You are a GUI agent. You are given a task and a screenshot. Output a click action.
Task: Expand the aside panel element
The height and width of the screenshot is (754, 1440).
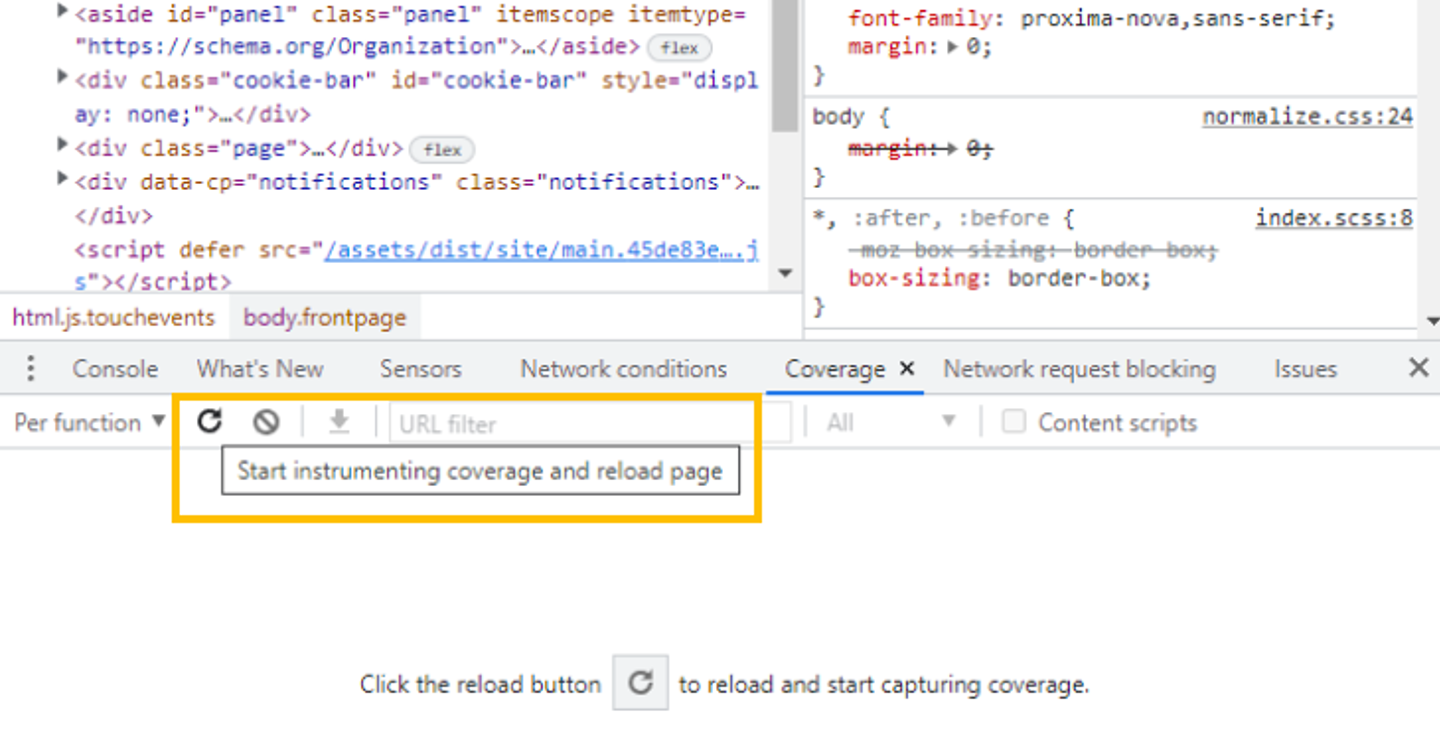tap(61, 13)
